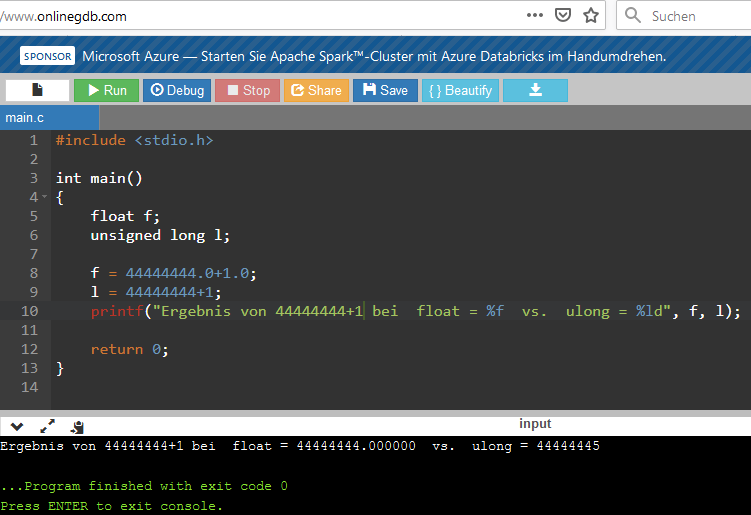
Task: Click on '#include <stdio.h>' line
Action: (135, 140)
